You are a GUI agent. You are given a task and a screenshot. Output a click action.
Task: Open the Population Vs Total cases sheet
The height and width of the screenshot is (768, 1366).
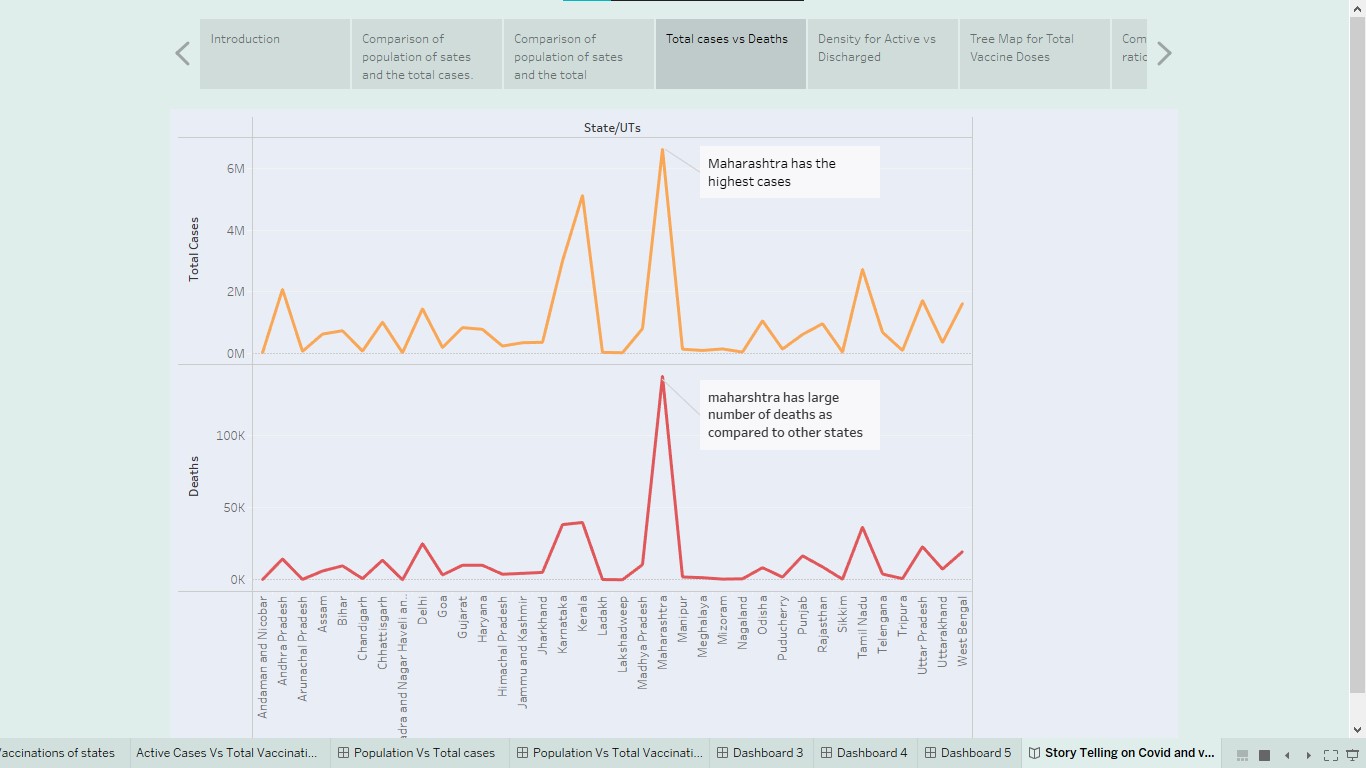click(418, 752)
